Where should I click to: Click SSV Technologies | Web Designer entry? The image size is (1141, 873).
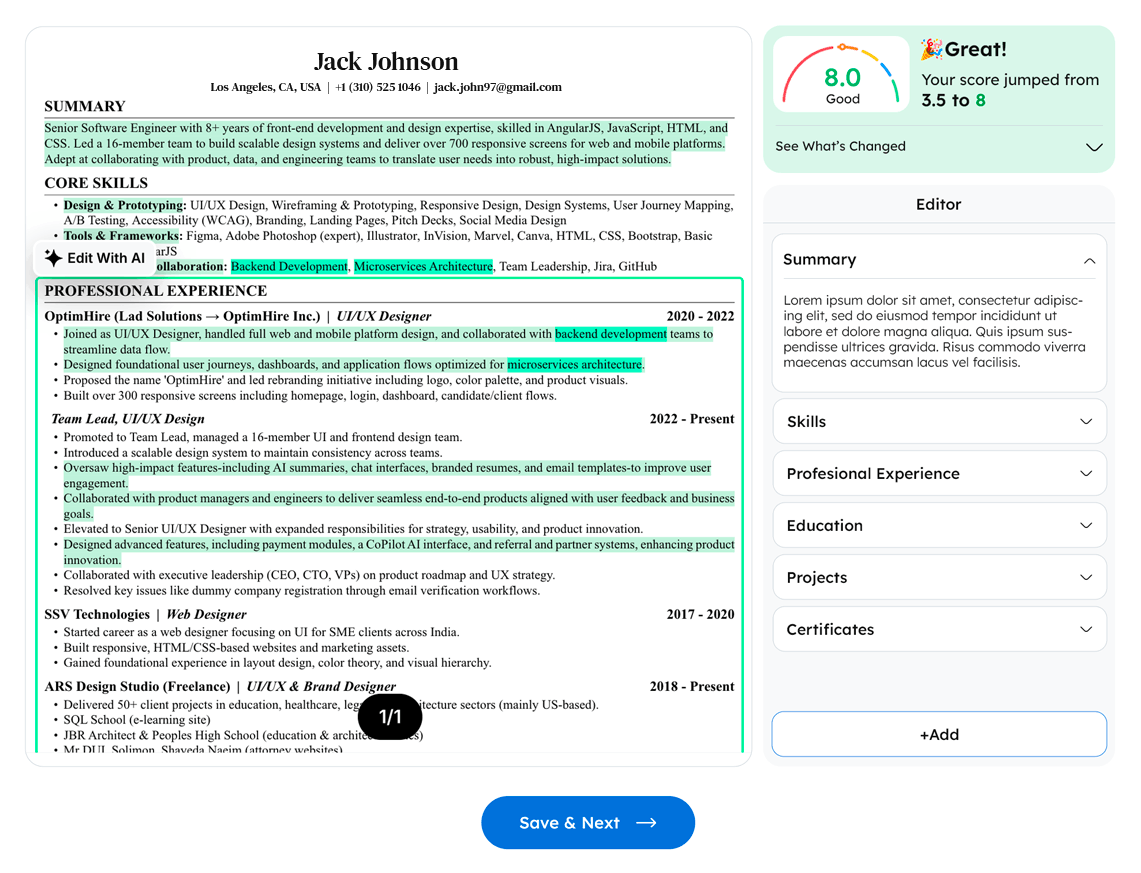coord(146,615)
